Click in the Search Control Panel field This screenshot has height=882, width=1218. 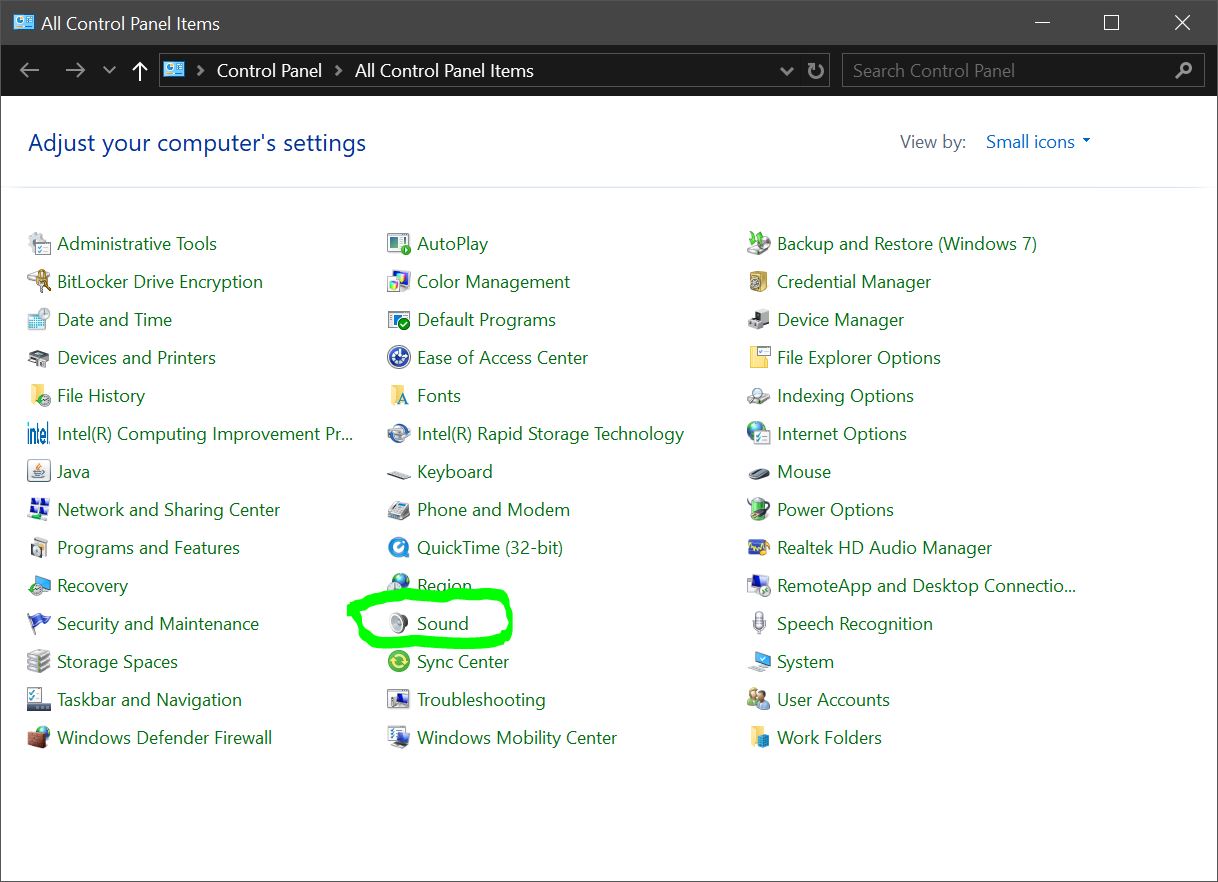(x=1022, y=71)
